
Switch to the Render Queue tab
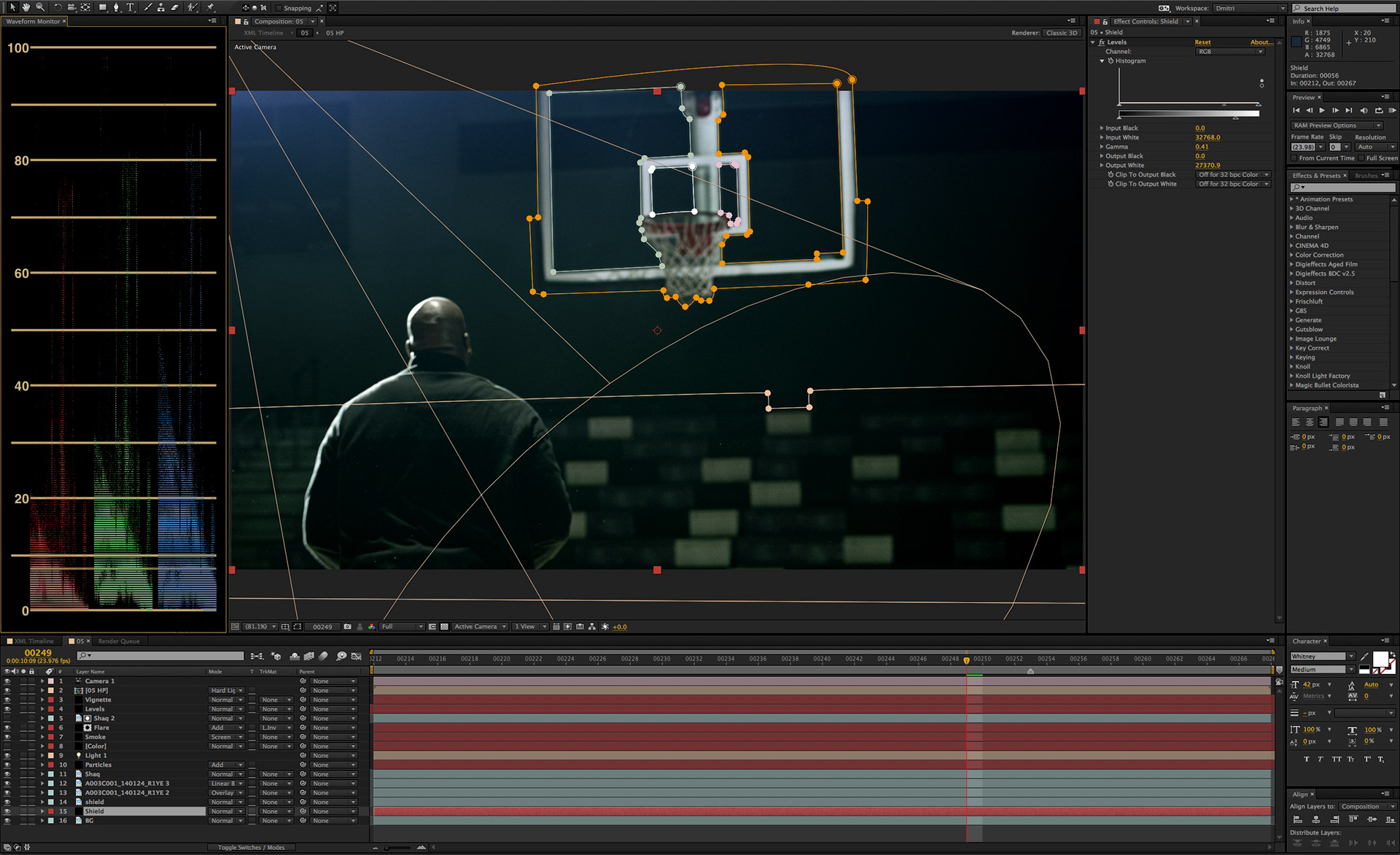(x=119, y=641)
